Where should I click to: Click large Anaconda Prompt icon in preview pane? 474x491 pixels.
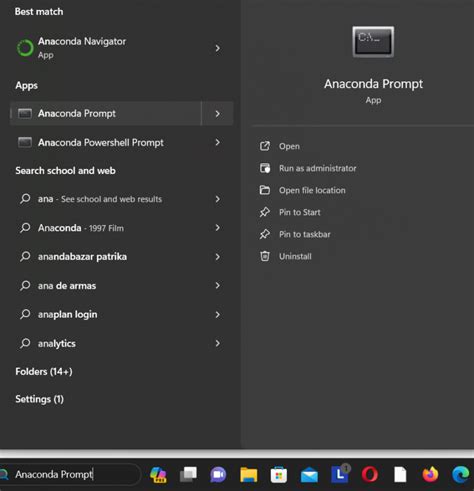point(373,42)
